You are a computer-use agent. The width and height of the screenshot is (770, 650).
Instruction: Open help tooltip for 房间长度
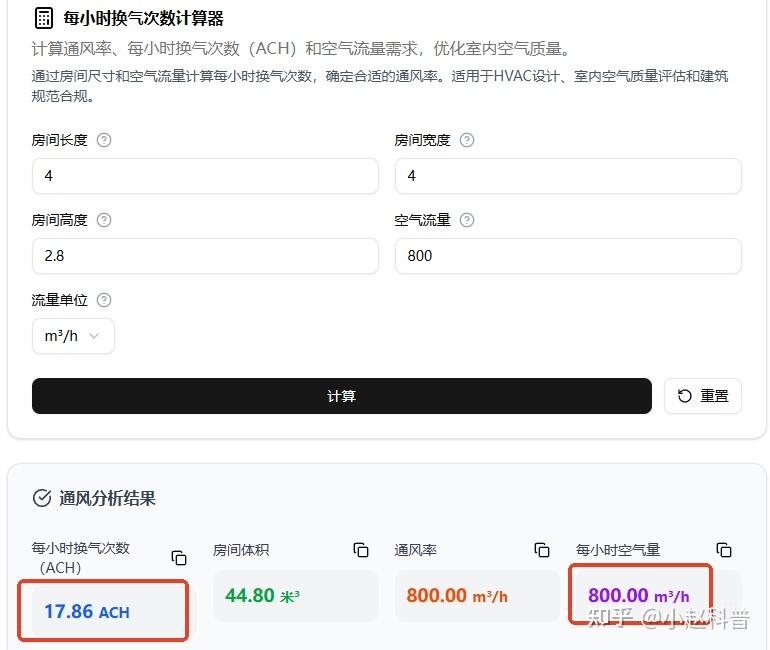click(x=104, y=140)
